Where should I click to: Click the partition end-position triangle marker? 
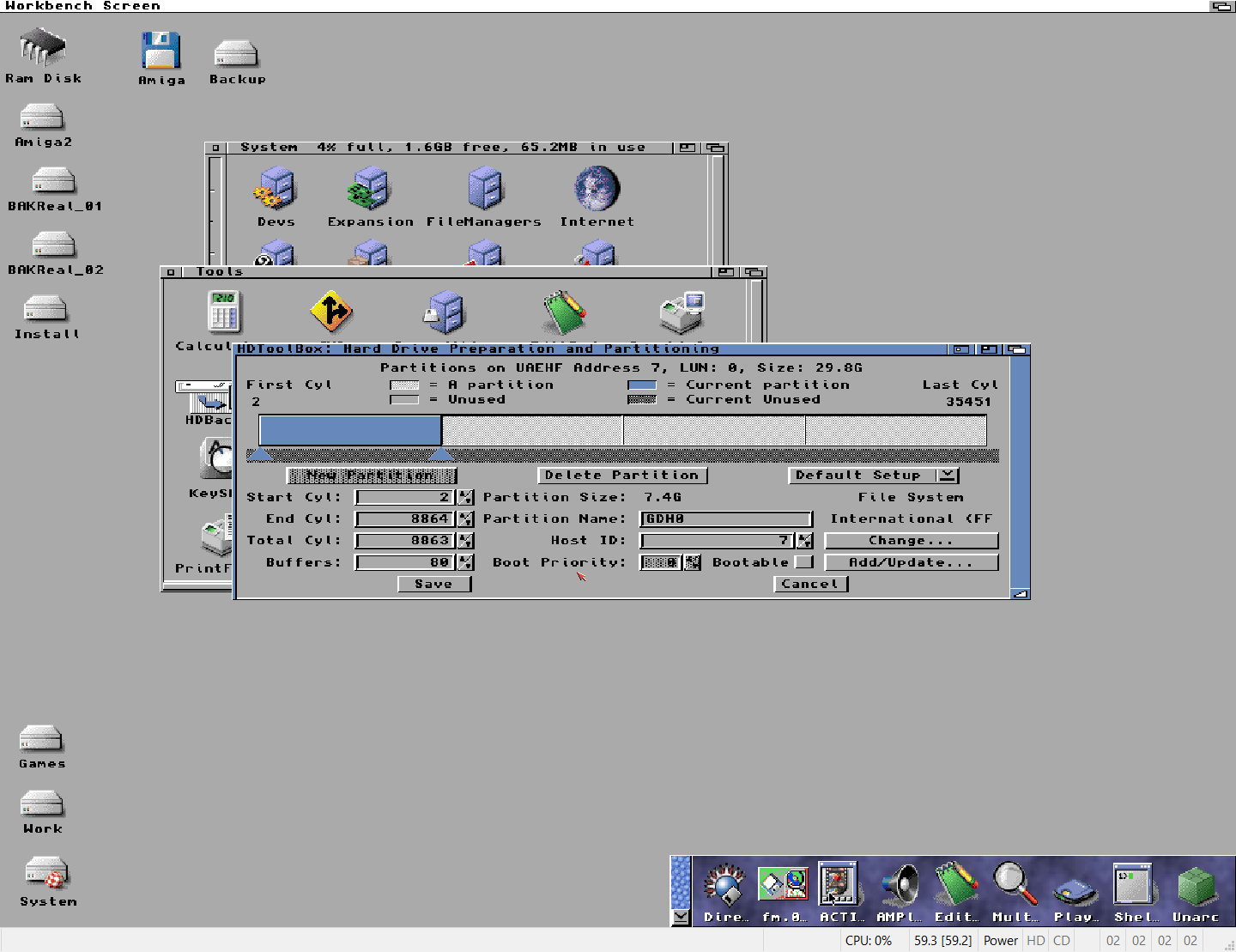pyautogui.click(x=441, y=455)
